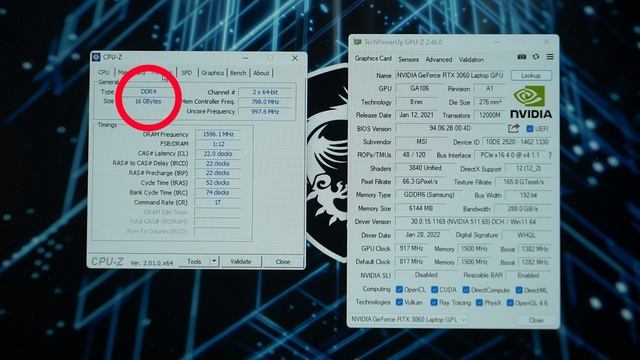
Task: Click the Subvendor value MSI
Action: tap(422, 142)
